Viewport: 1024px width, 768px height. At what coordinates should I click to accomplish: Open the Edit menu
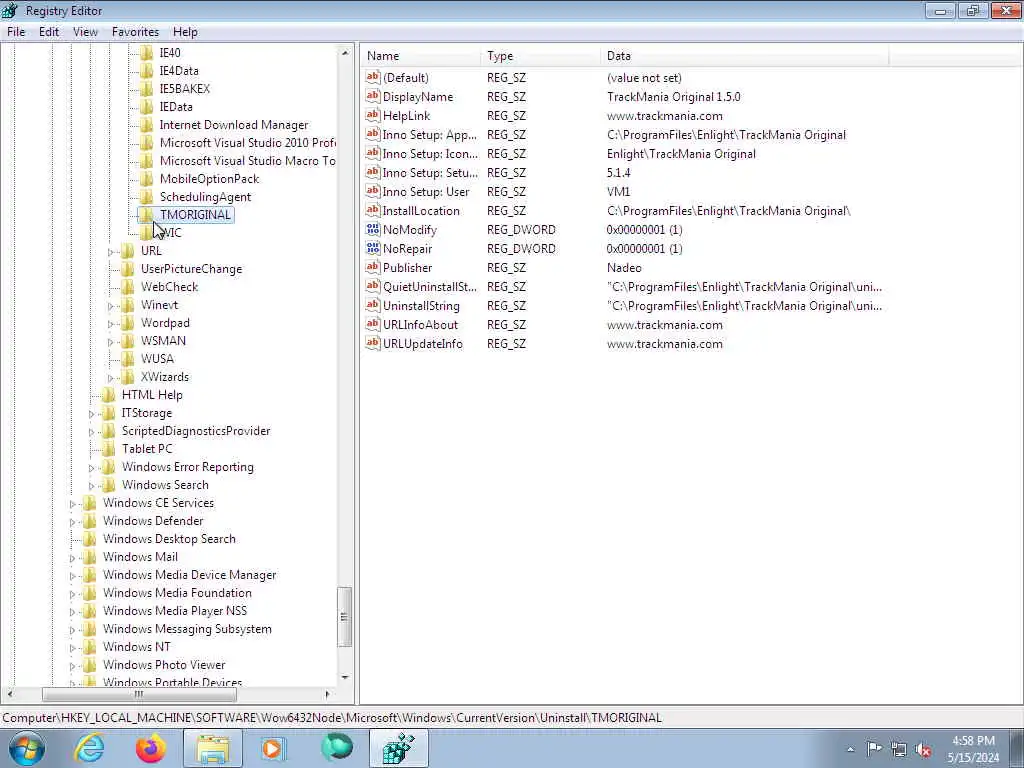49,32
